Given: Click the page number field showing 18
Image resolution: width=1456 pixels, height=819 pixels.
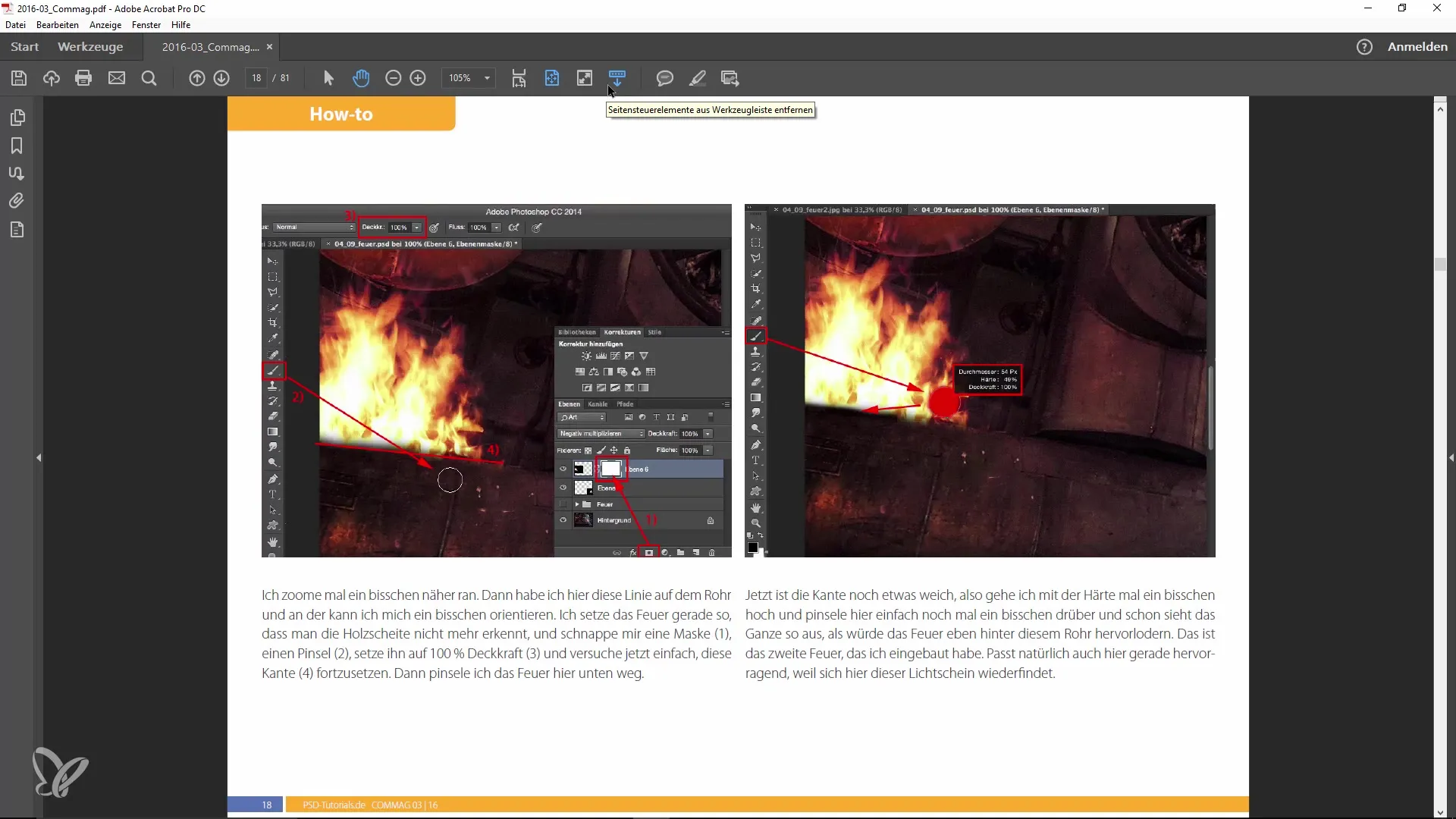Looking at the screenshot, I should tap(256, 78).
